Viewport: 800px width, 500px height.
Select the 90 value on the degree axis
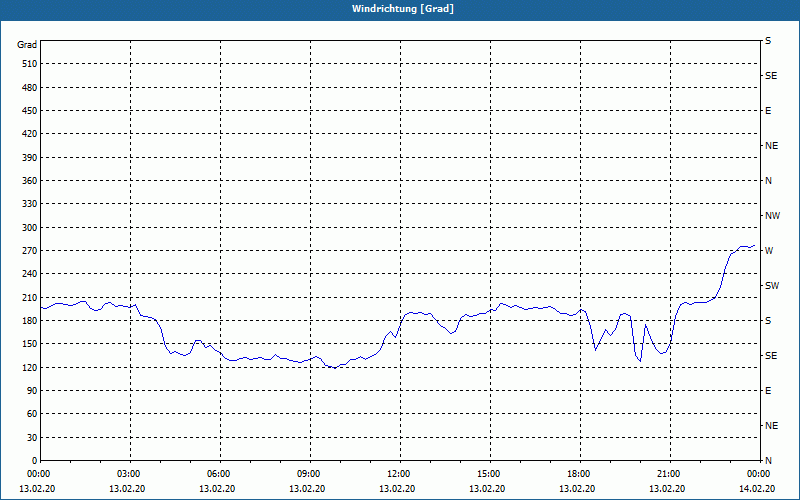point(32,391)
